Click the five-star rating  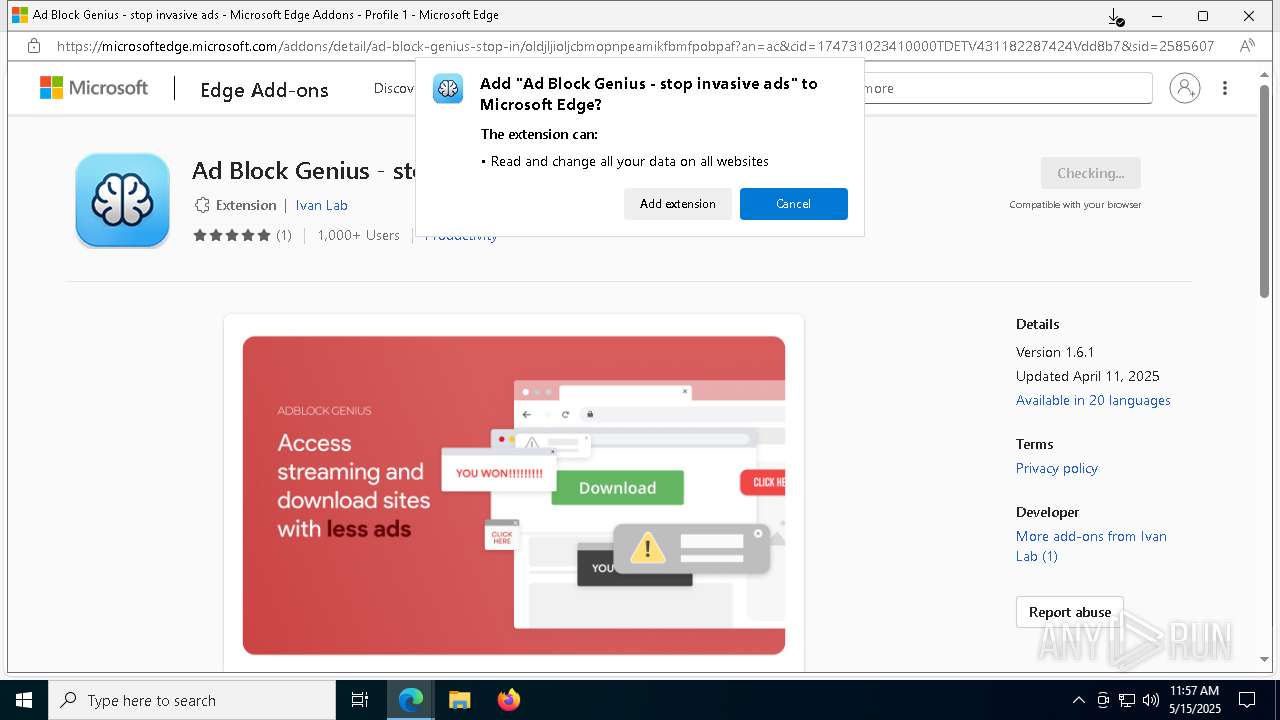coord(232,235)
